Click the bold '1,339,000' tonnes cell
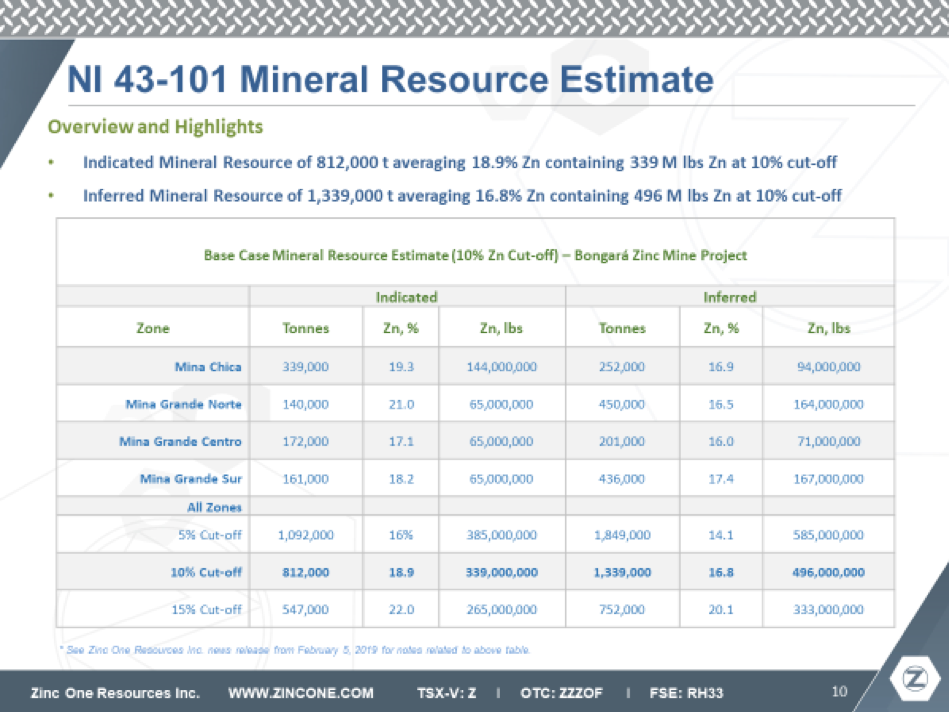 (622, 572)
